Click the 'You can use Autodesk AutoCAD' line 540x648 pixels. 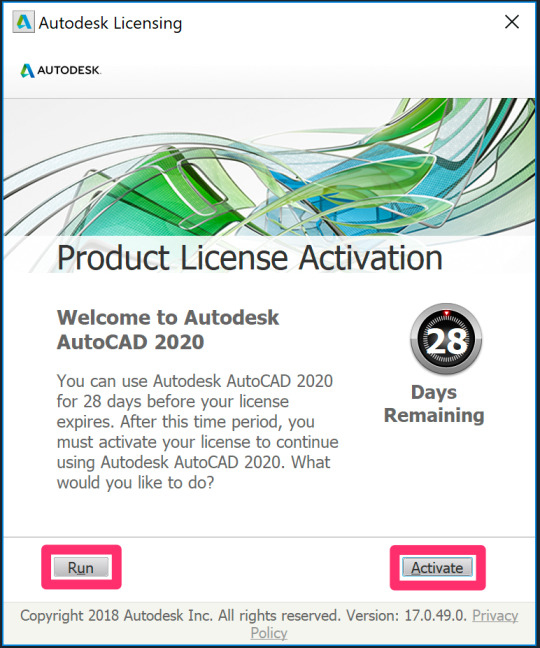[194, 381]
